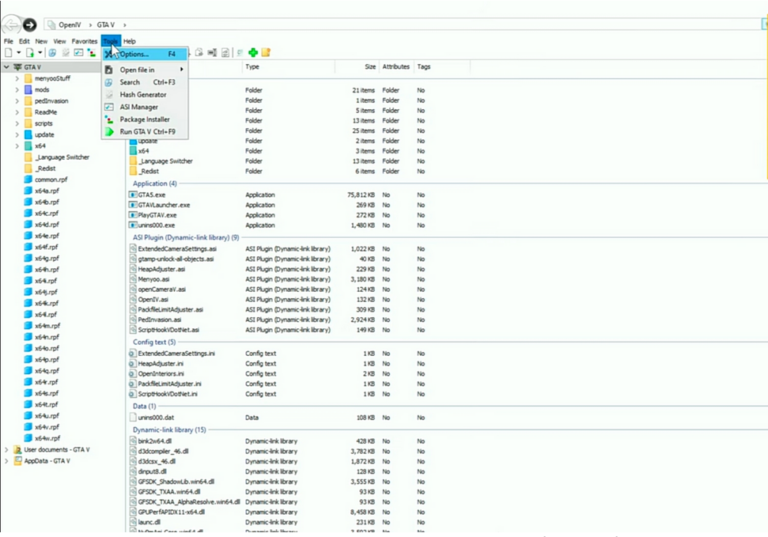Expand the pedInvasion folder in tree
The image size is (768, 537).
click(x=17, y=101)
